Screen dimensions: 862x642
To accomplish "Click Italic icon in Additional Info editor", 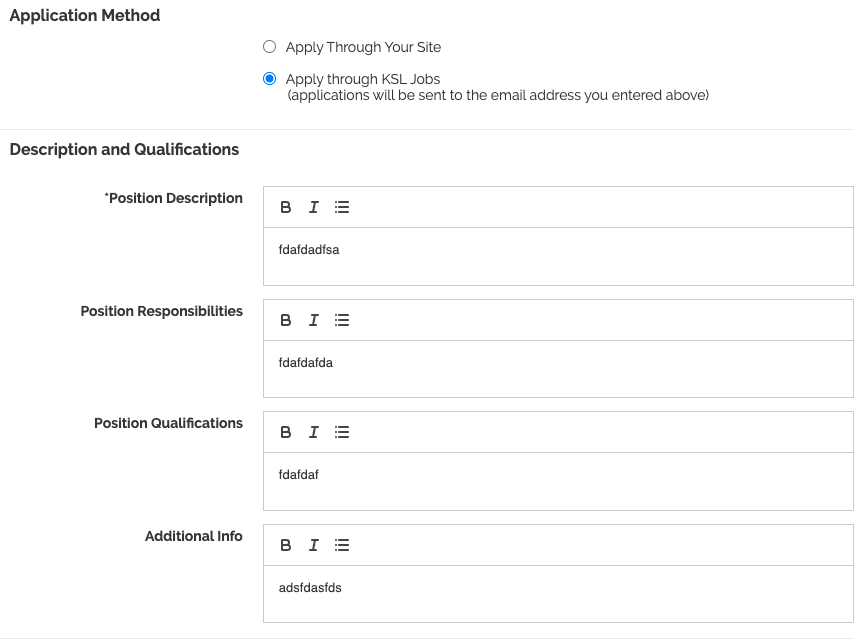I will point(313,545).
